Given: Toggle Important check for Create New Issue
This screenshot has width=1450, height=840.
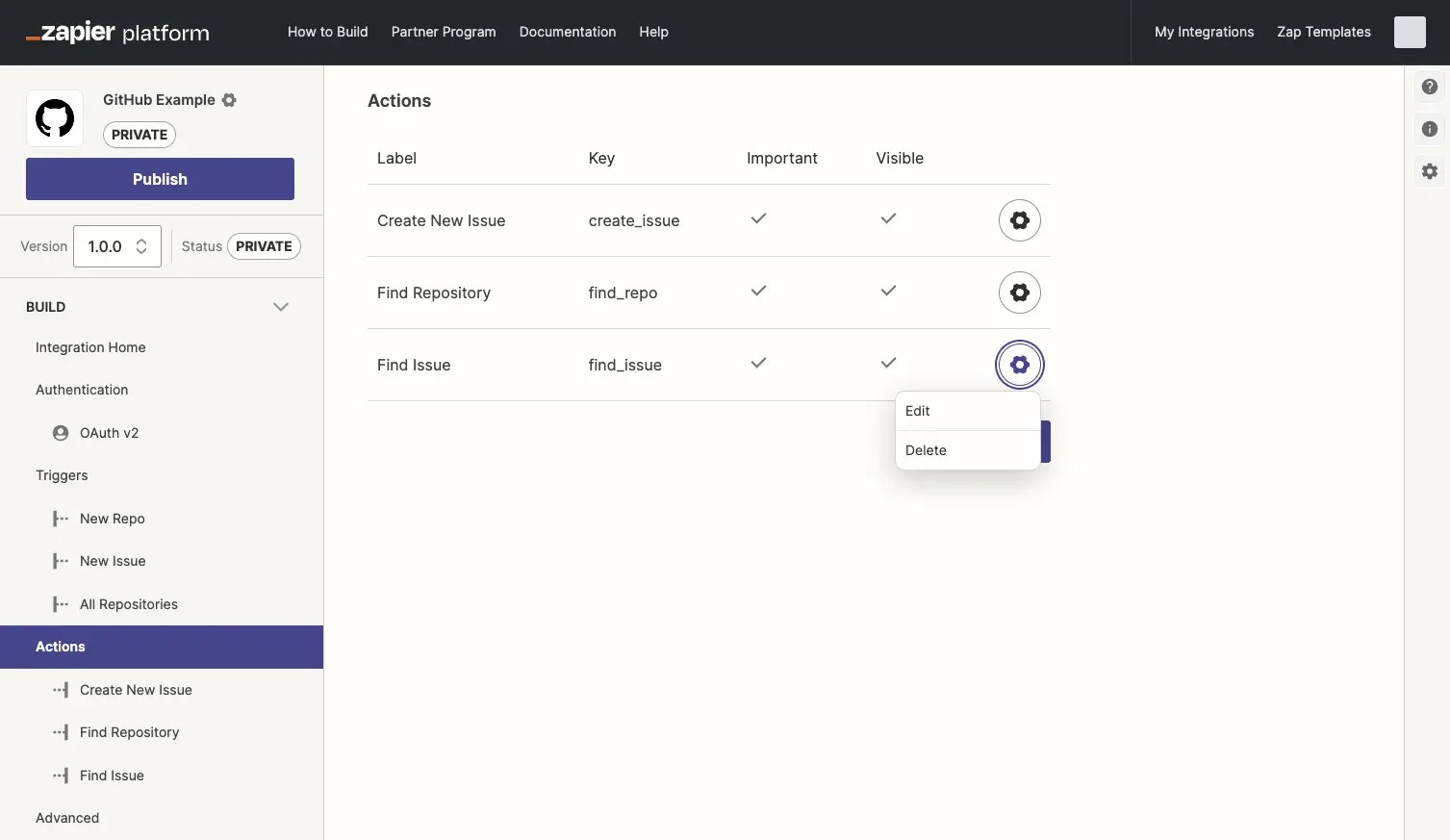Looking at the screenshot, I should click(x=758, y=218).
